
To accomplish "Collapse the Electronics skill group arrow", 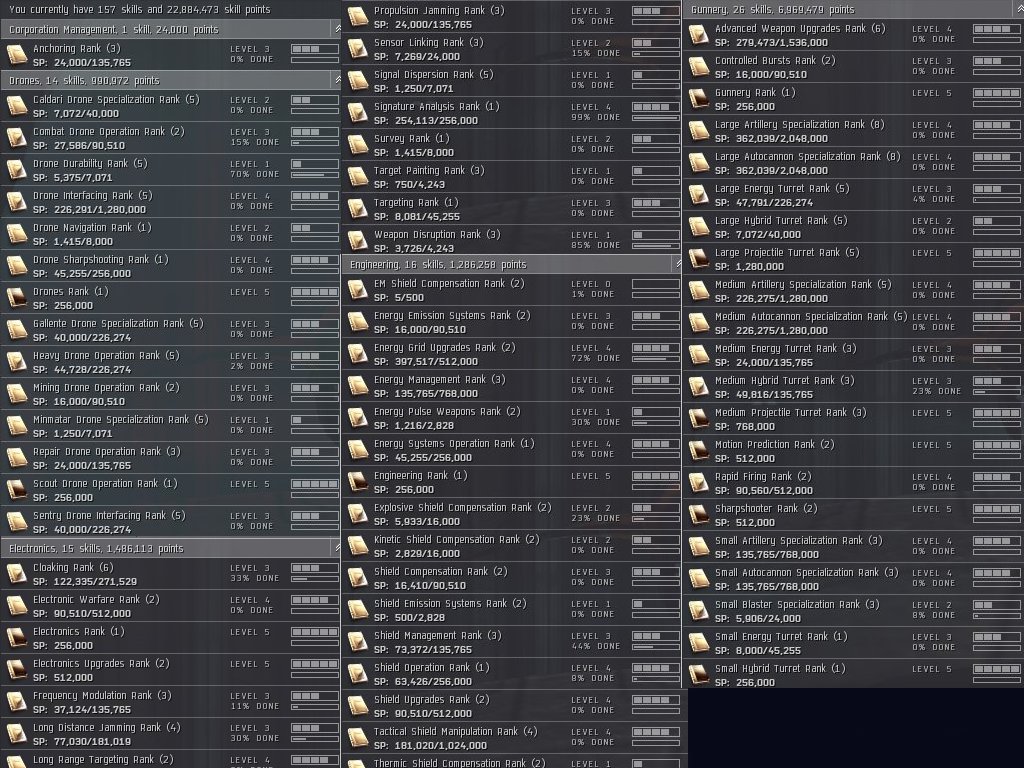I will point(338,549).
